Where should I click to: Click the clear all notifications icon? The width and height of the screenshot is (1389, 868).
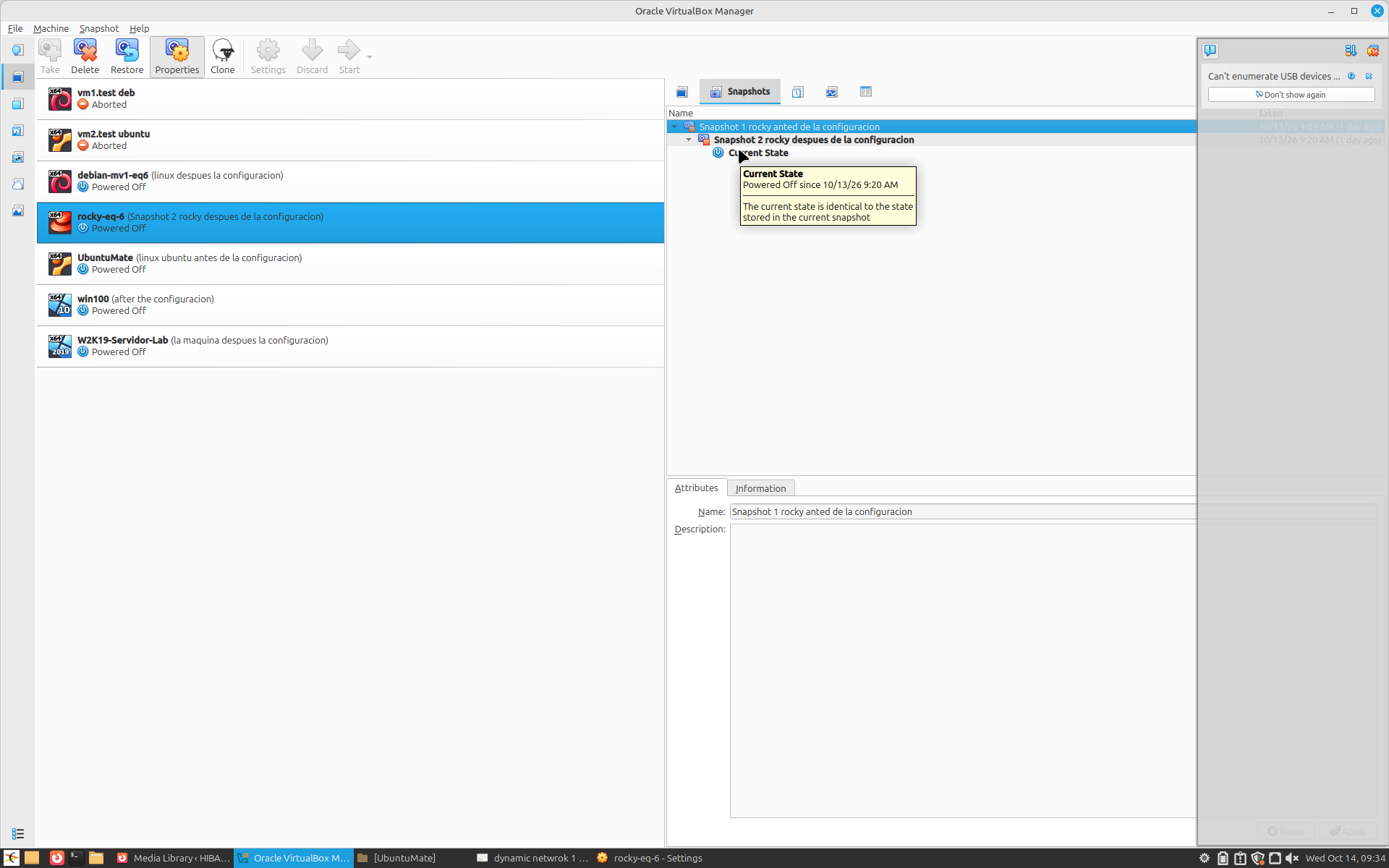pyautogui.click(x=1372, y=51)
